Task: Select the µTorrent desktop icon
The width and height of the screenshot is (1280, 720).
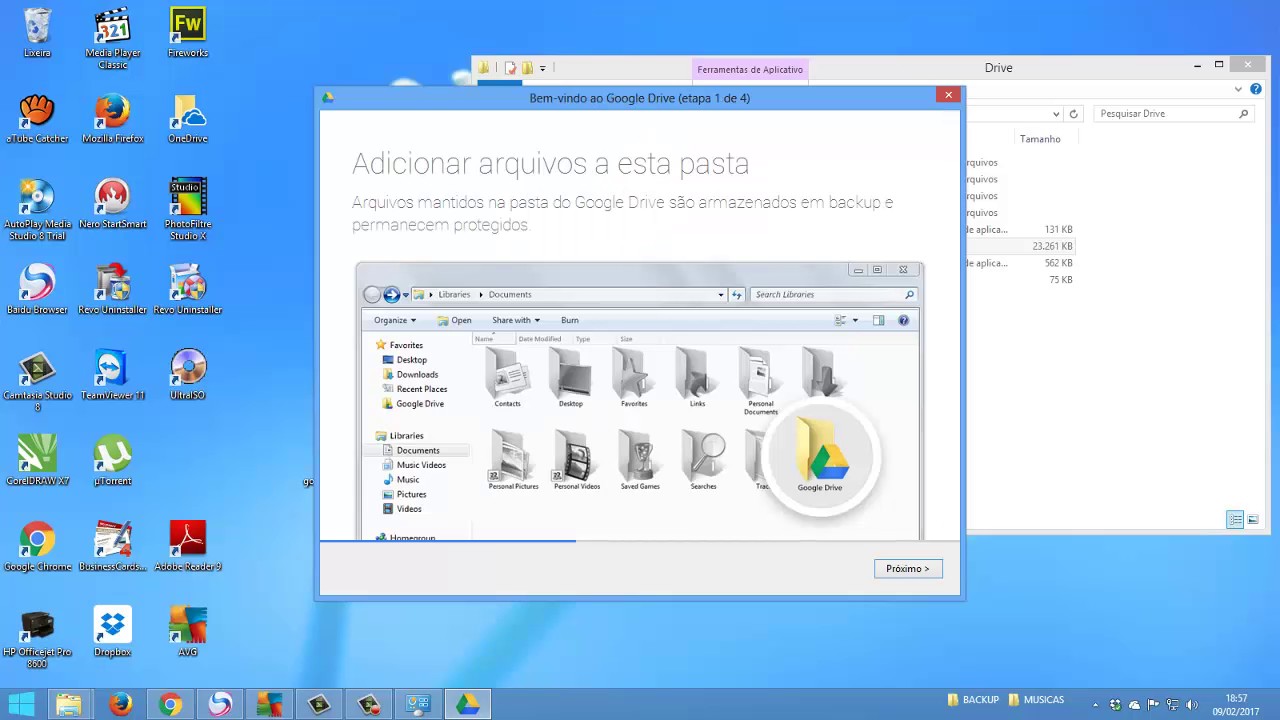Action: pyautogui.click(x=112, y=461)
